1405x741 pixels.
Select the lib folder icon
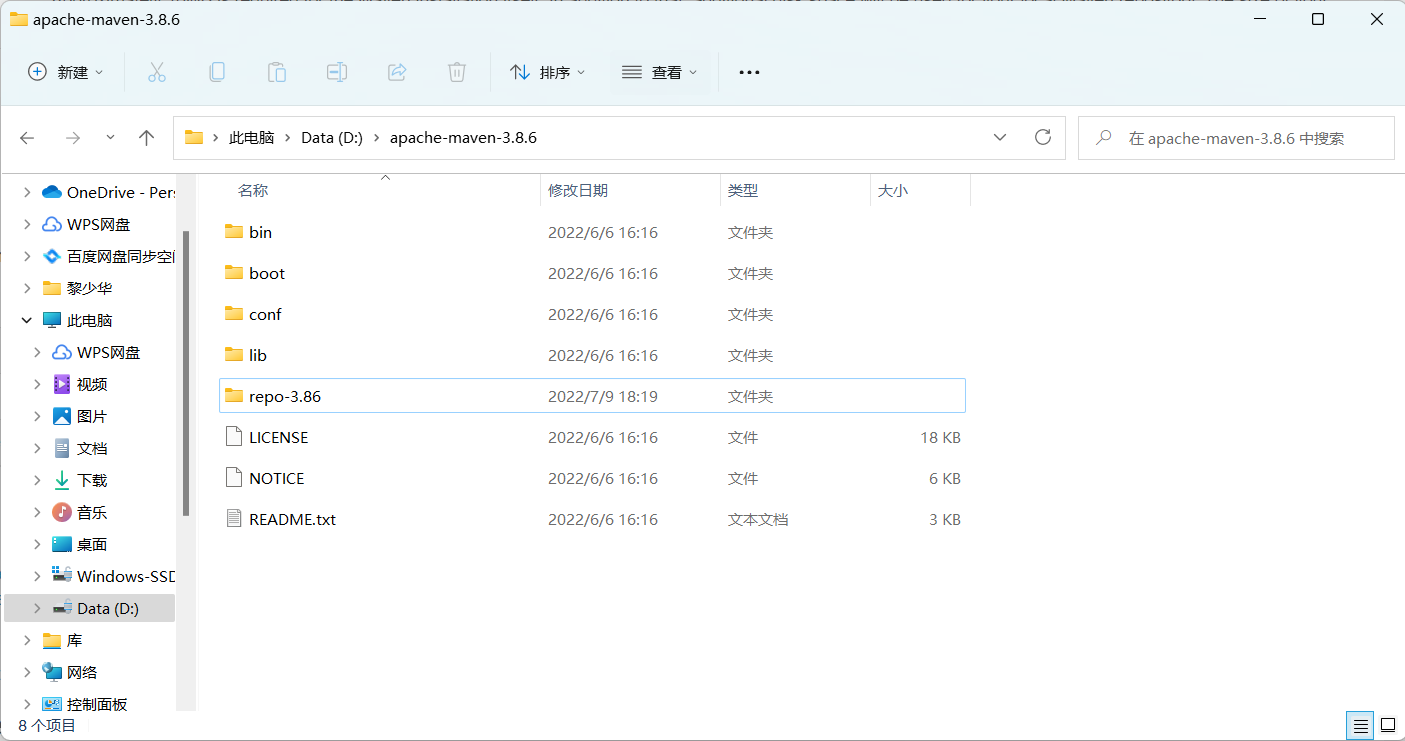click(x=234, y=355)
